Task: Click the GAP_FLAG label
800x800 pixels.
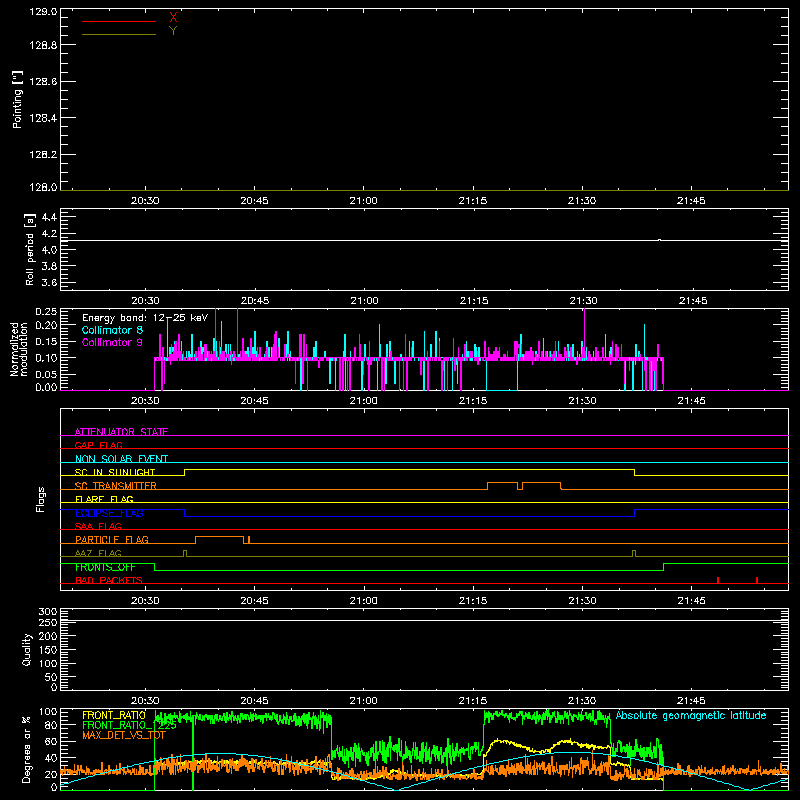Action: coord(98,445)
